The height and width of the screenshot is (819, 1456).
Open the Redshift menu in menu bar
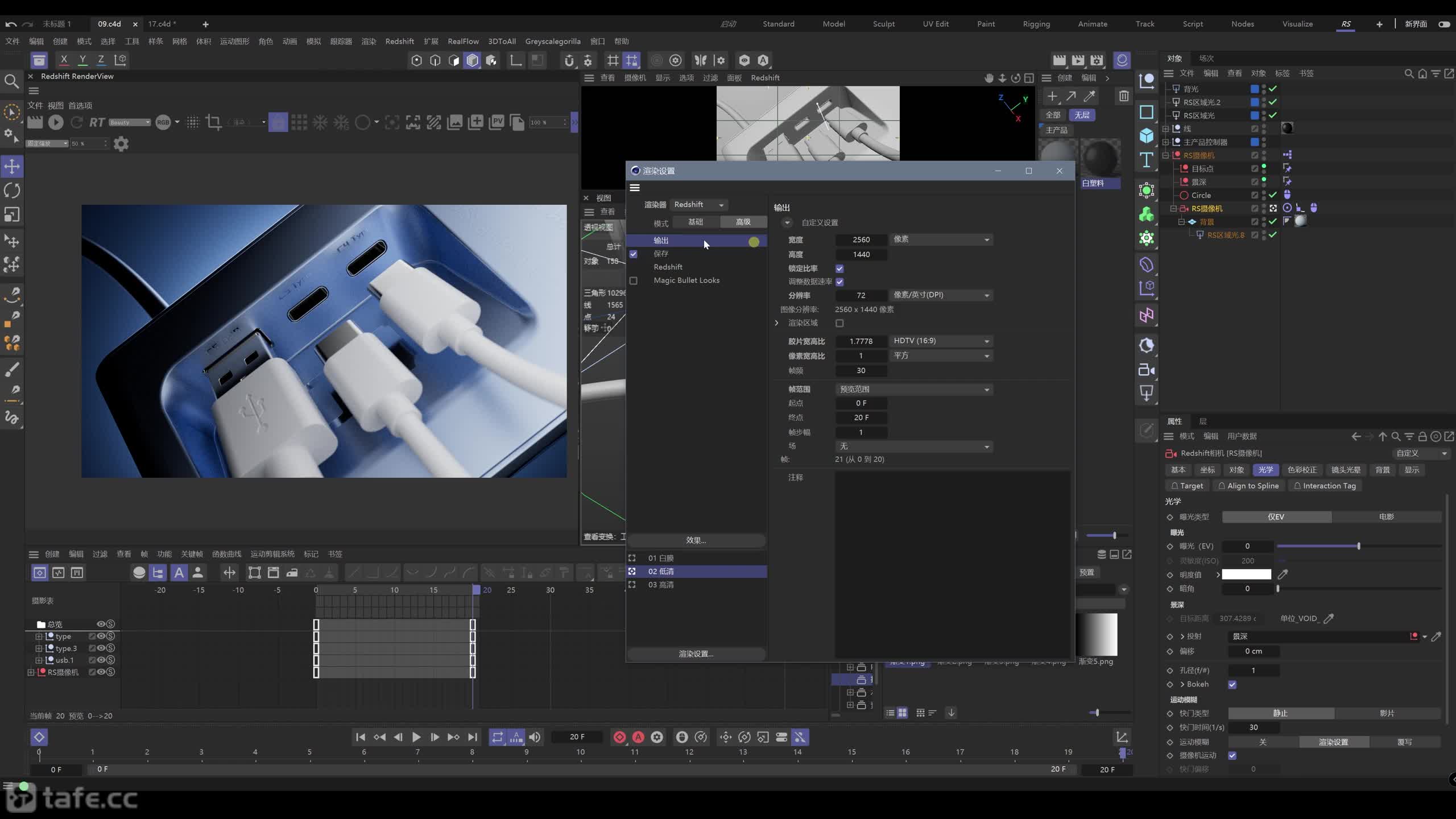[399, 41]
